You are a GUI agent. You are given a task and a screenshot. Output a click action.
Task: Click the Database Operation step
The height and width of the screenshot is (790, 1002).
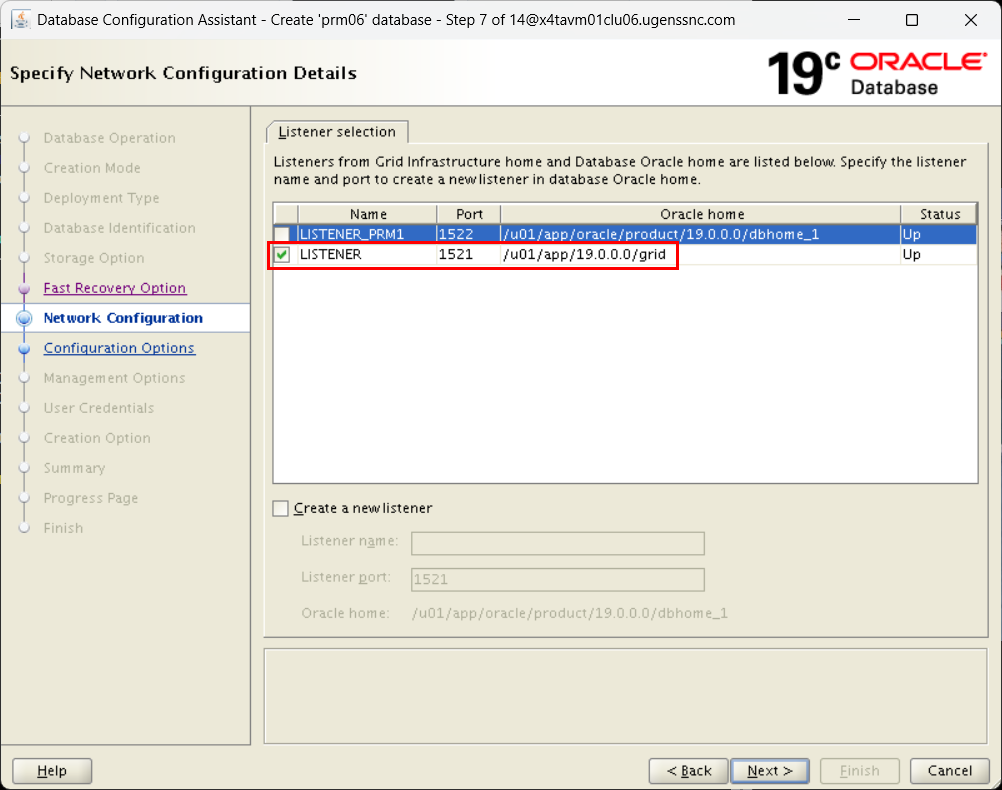[x=109, y=138]
